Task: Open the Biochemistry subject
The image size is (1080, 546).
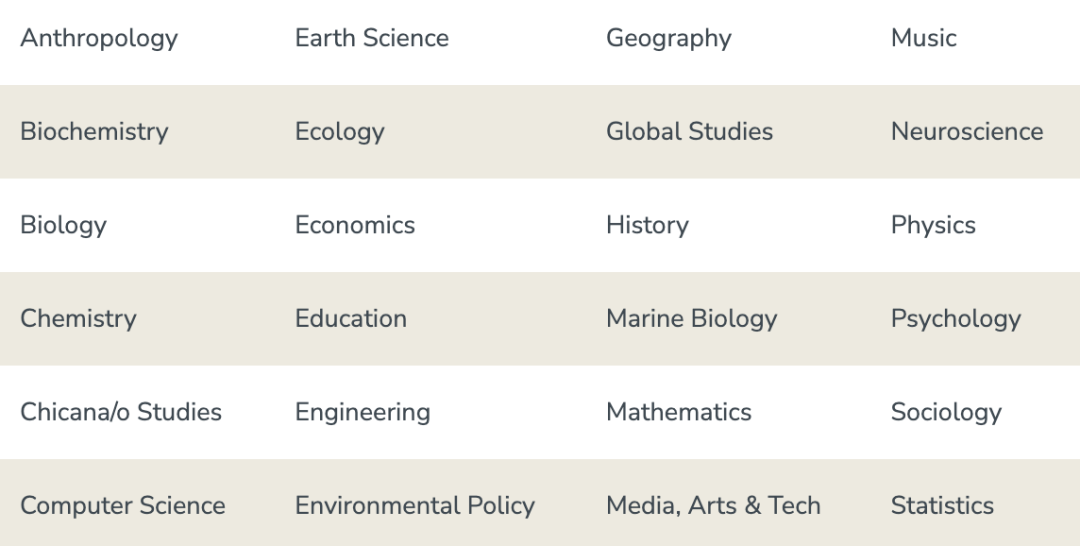Action: (94, 132)
